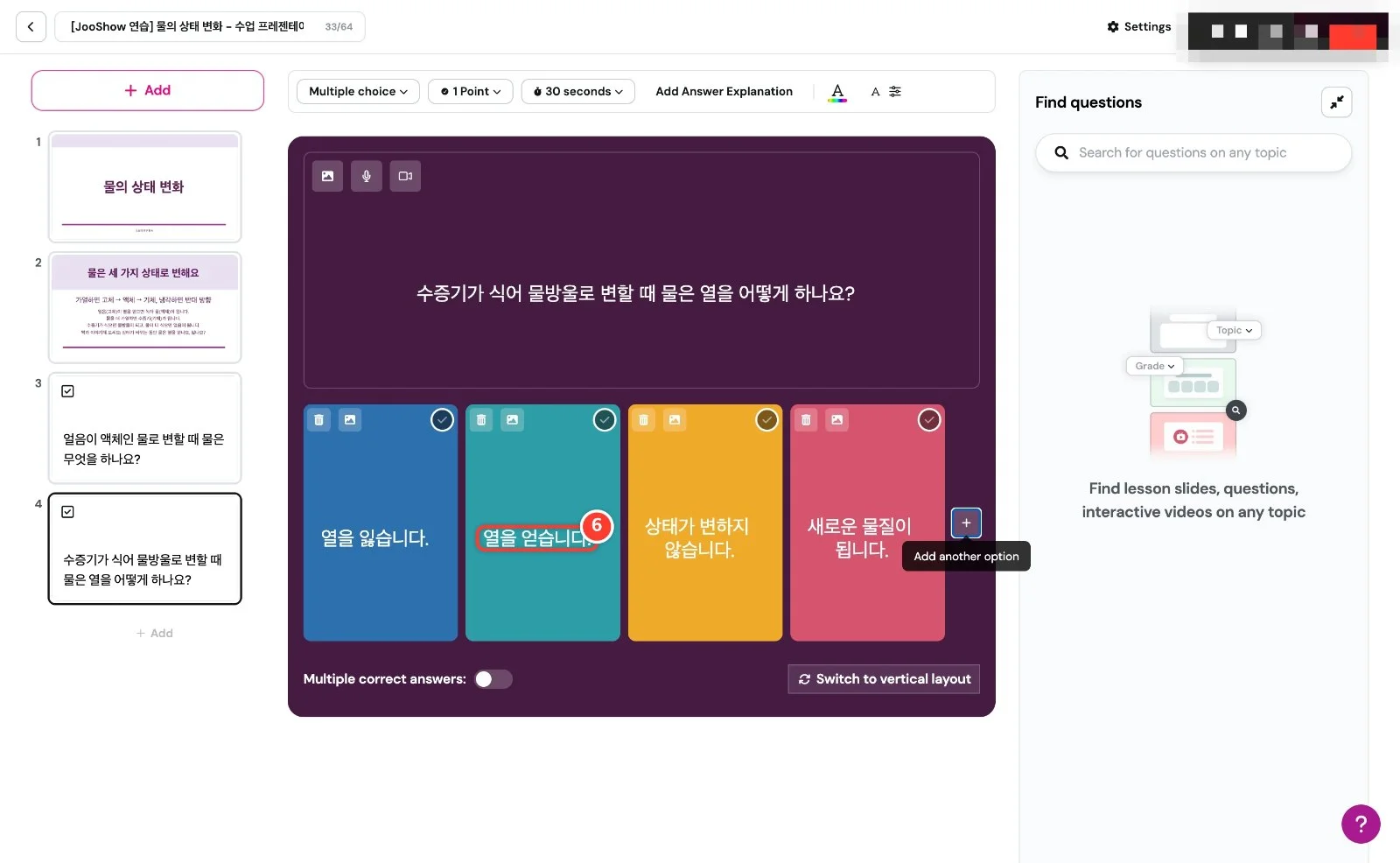This screenshot has width=1400, height=863.
Task: Open the help question mark button
Action: [1361, 824]
